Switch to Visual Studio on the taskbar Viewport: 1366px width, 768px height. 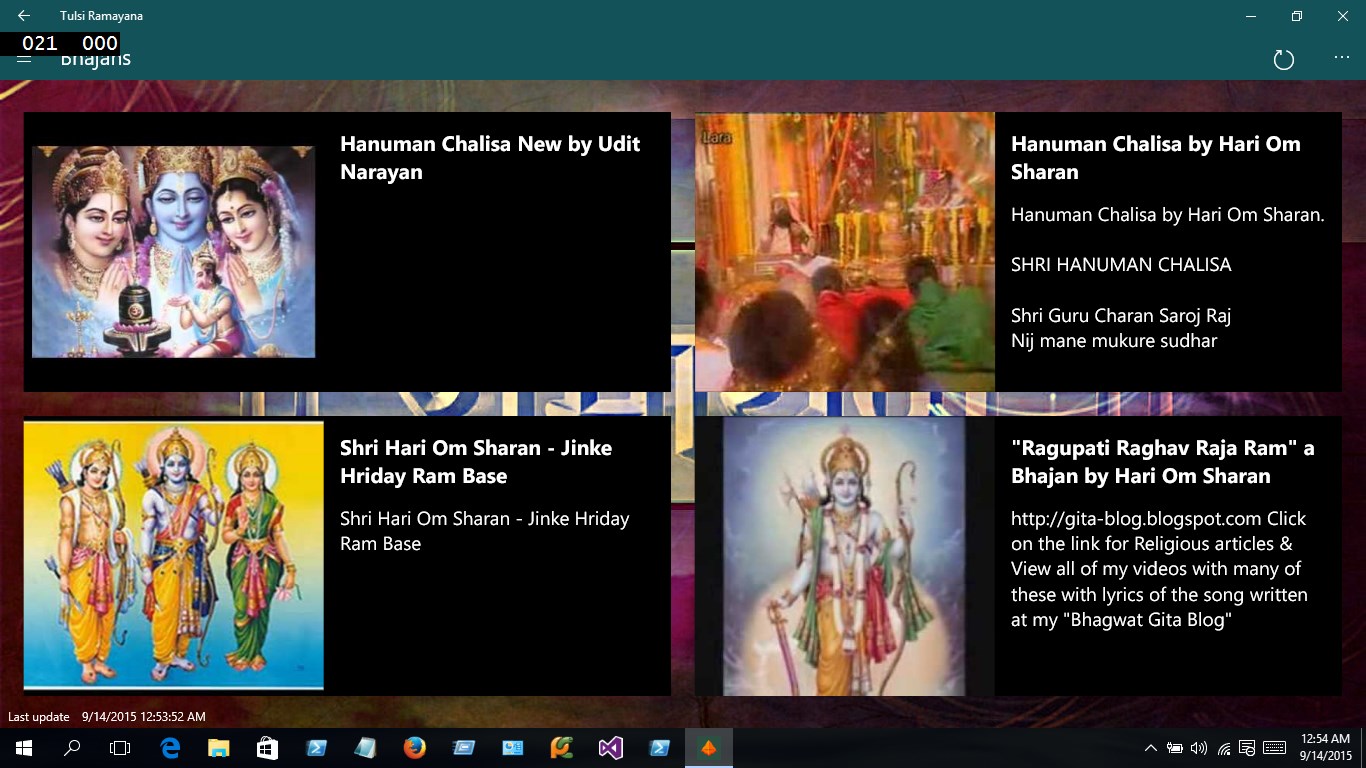(x=611, y=748)
